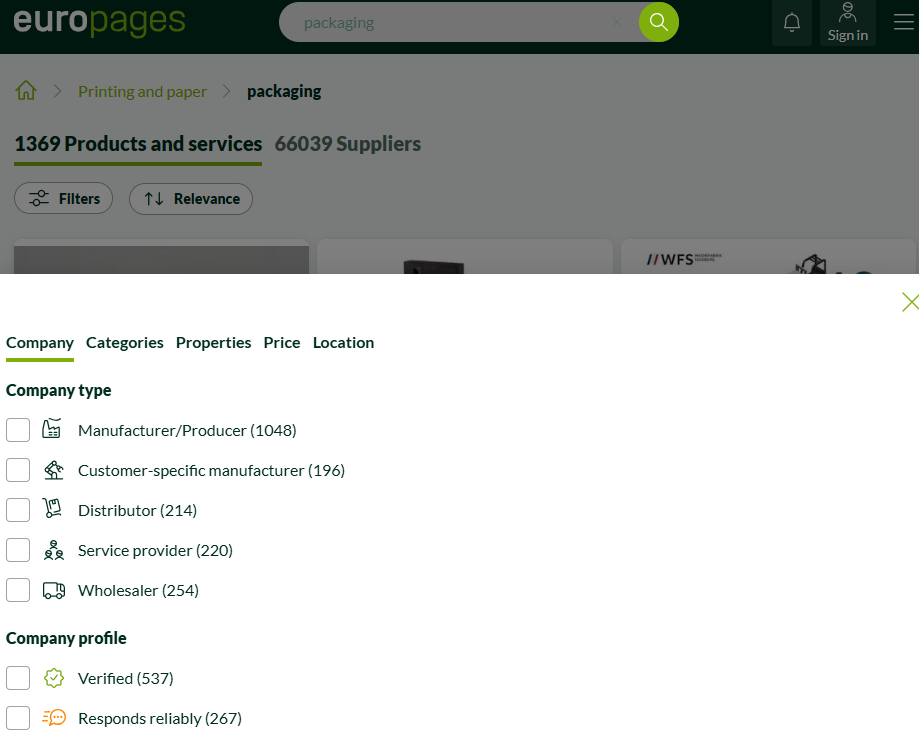919x745 pixels.
Task: Open the Relevance sort dropdown
Action: 191,199
